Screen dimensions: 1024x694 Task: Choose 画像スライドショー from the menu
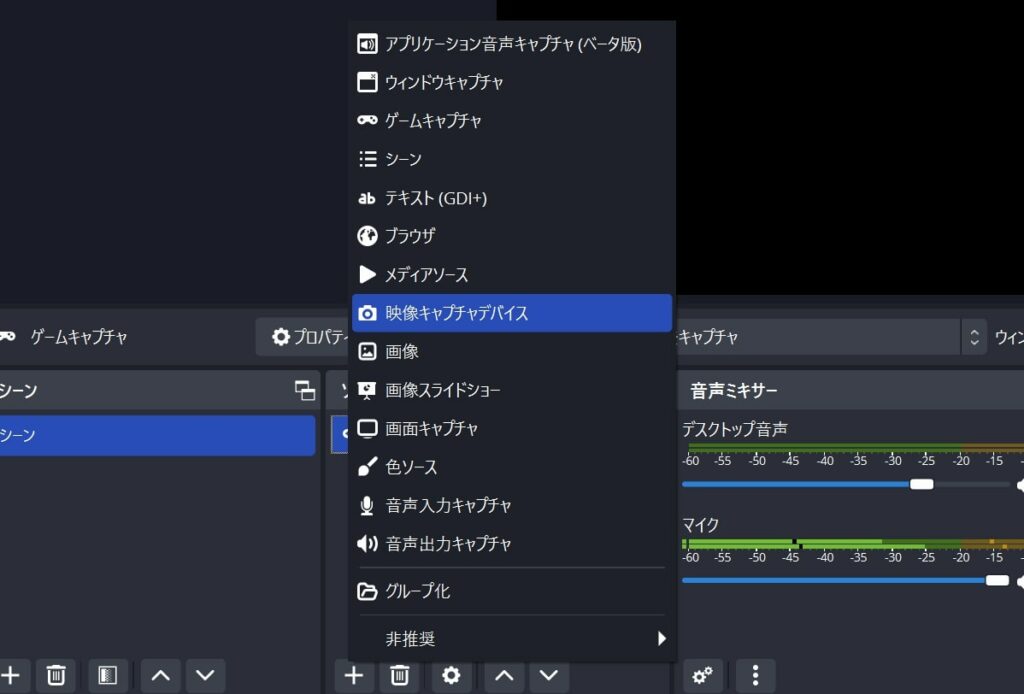(512, 390)
